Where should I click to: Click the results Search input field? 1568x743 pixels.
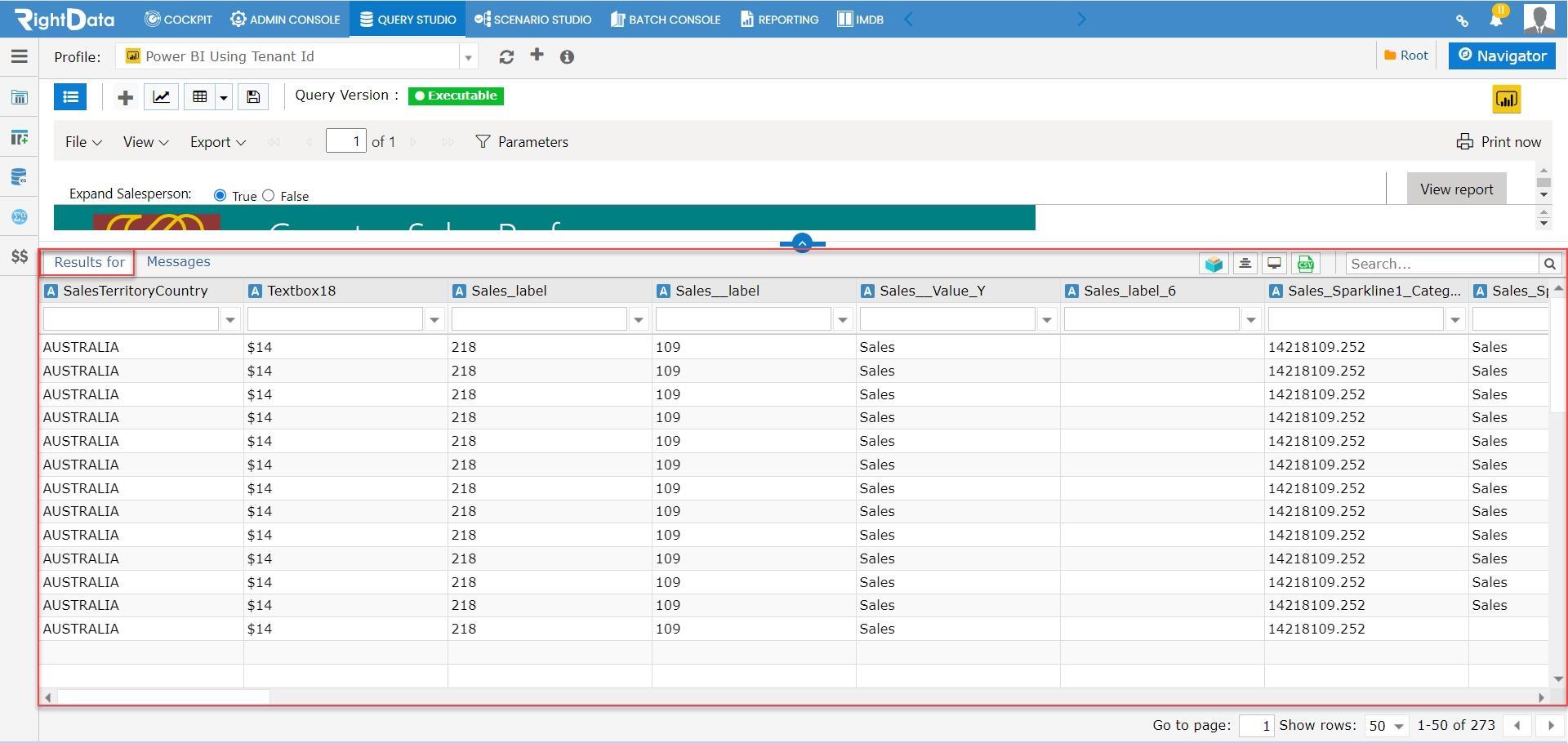point(1441,264)
